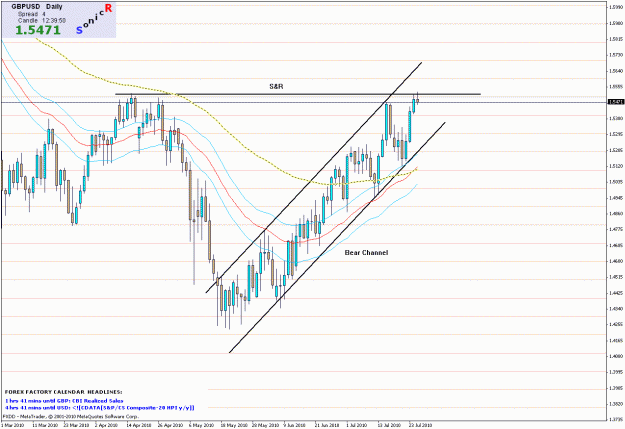Click the 21 Jun 2010 date label
This screenshot has width=625, height=429.
(x=327, y=425)
